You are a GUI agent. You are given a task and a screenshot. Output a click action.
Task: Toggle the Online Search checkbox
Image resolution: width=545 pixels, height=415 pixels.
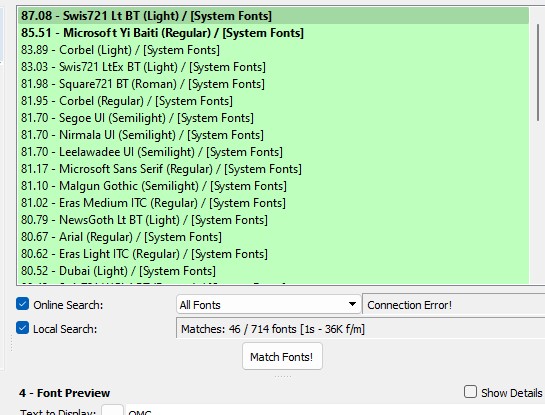click(23, 304)
